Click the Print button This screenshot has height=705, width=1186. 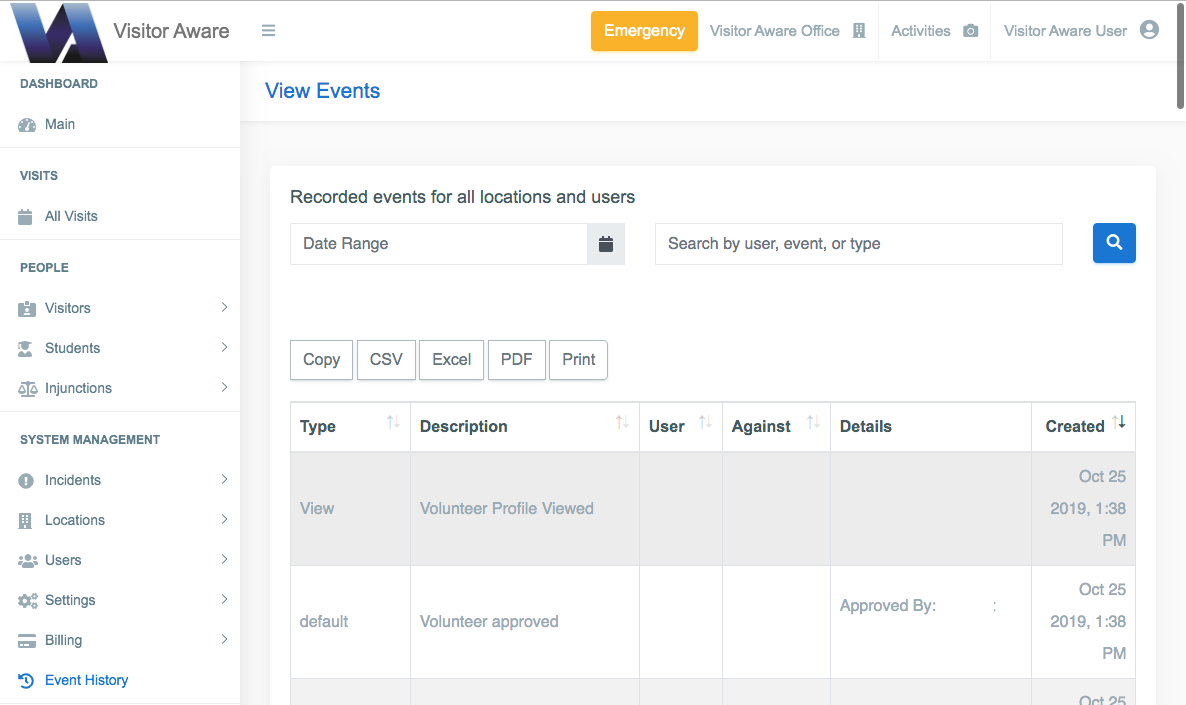(579, 360)
